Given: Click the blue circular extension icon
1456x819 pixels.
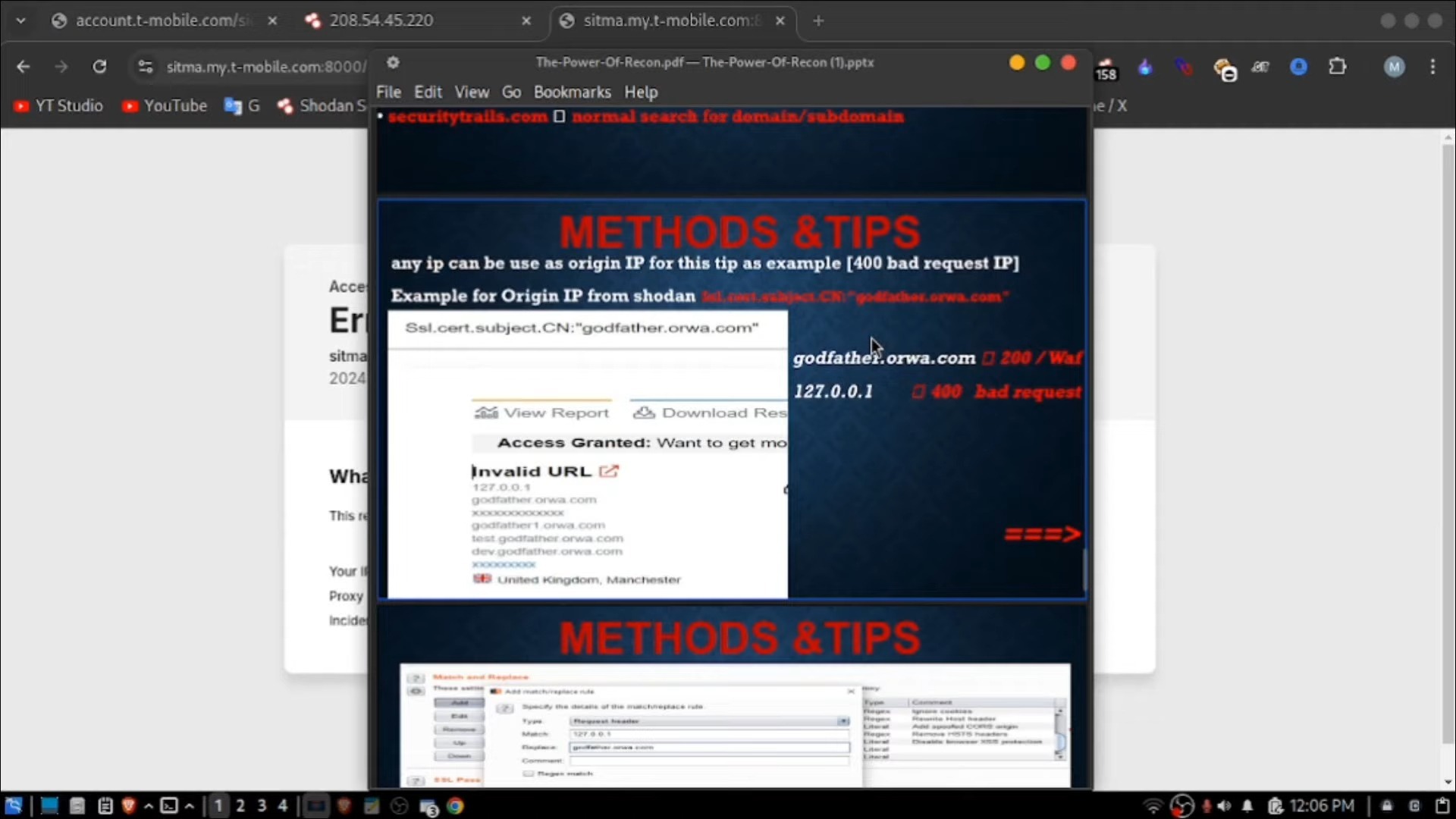Looking at the screenshot, I should coord(1299,67).
